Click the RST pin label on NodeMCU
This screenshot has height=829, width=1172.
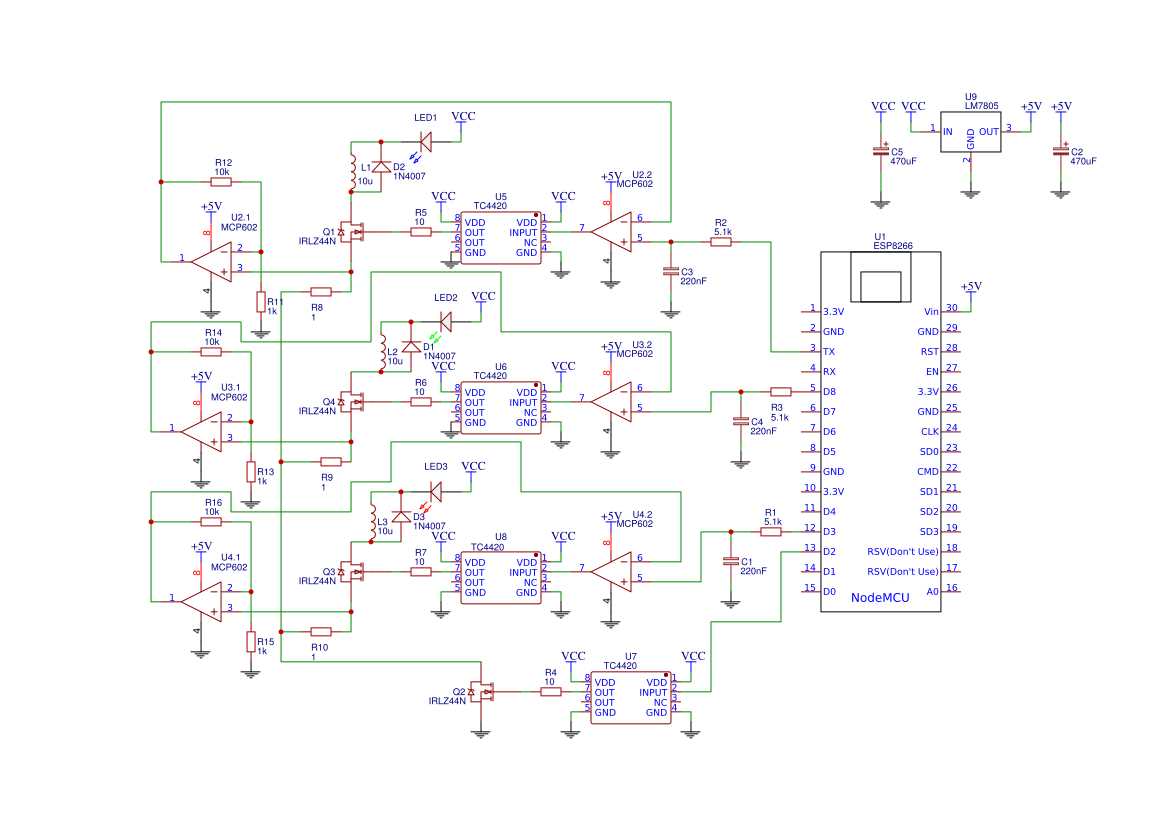930,351
